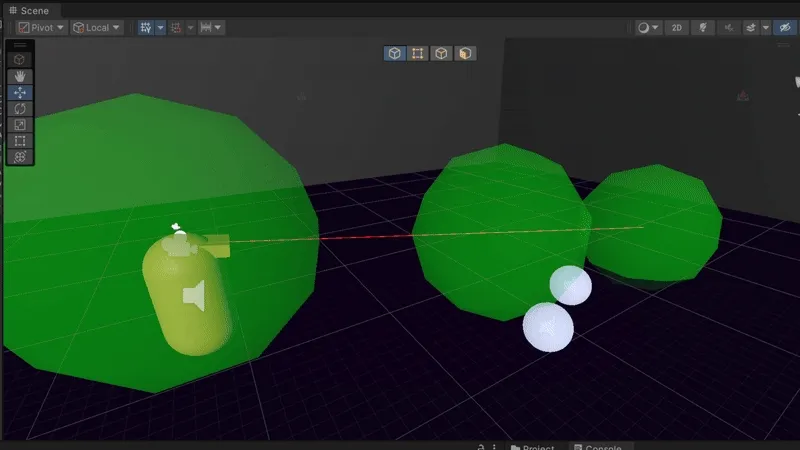Switch to the Console tab
800x450 pixels.
(x=598, y=447)
